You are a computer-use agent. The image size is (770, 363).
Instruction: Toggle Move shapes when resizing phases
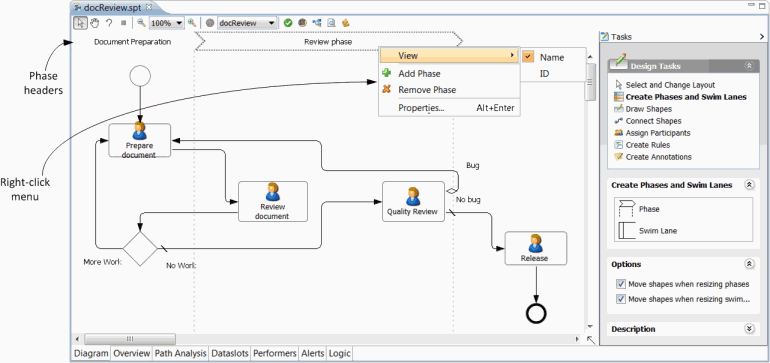coord(621,284)
